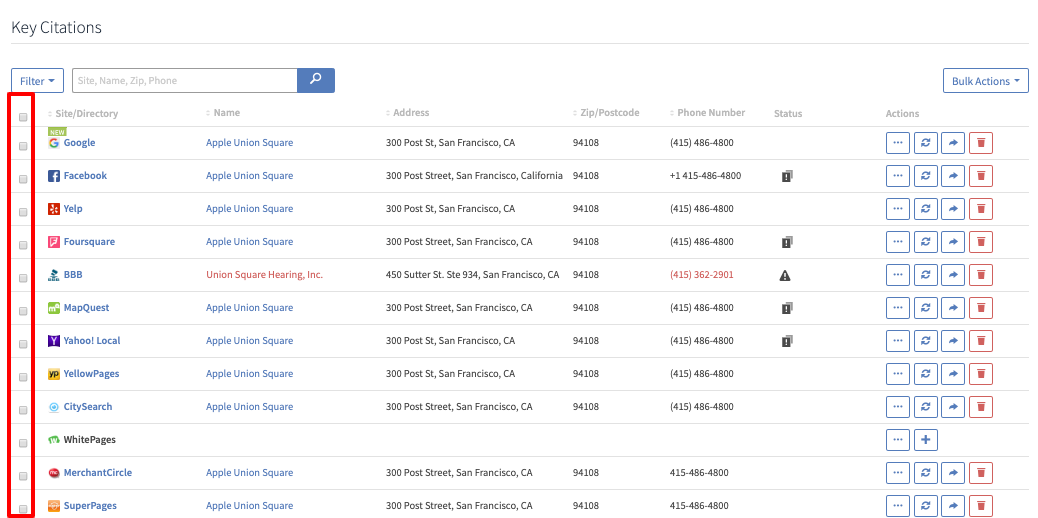Click the search magnifier button

coord(316,80)
